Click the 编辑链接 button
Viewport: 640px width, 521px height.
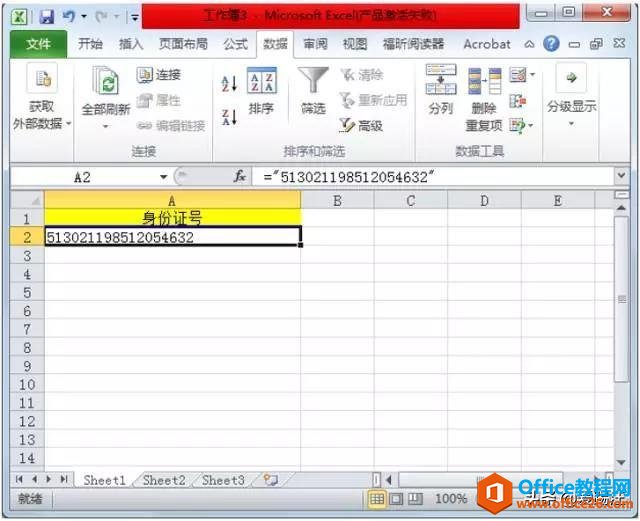(171, 126)
